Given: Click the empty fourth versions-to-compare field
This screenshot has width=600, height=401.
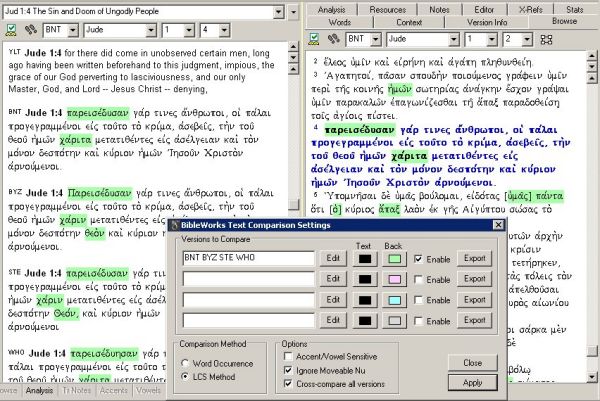Looking at the screenshot, I should tap(248, 320).
